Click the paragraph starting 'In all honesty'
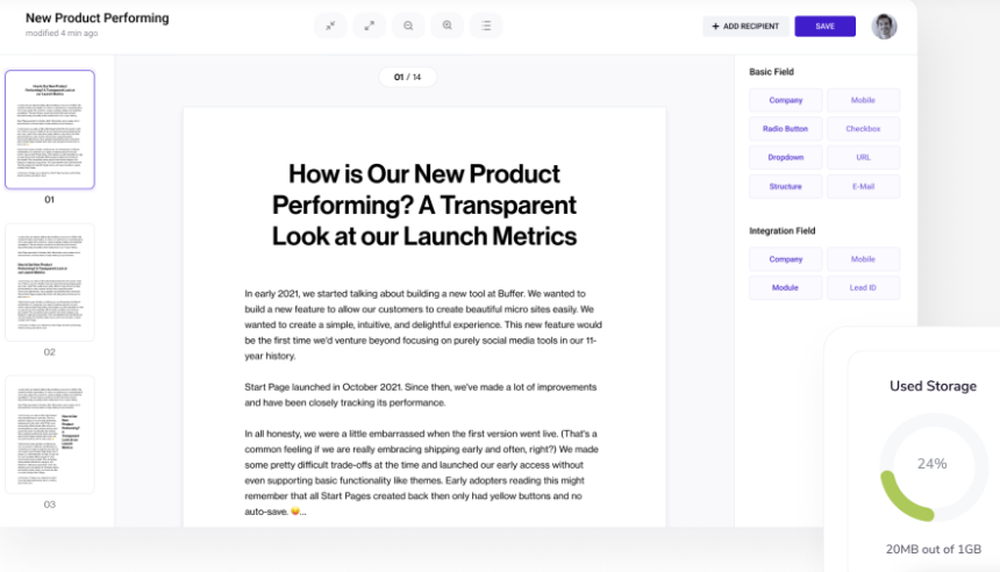 pos(421,473)
